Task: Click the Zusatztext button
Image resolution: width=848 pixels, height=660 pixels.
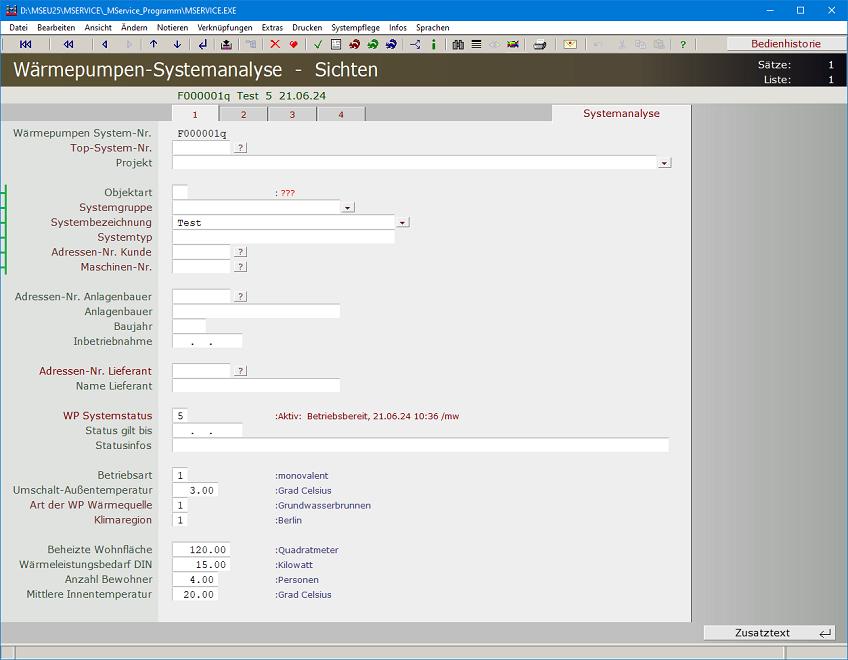Action: click(769, 633)
